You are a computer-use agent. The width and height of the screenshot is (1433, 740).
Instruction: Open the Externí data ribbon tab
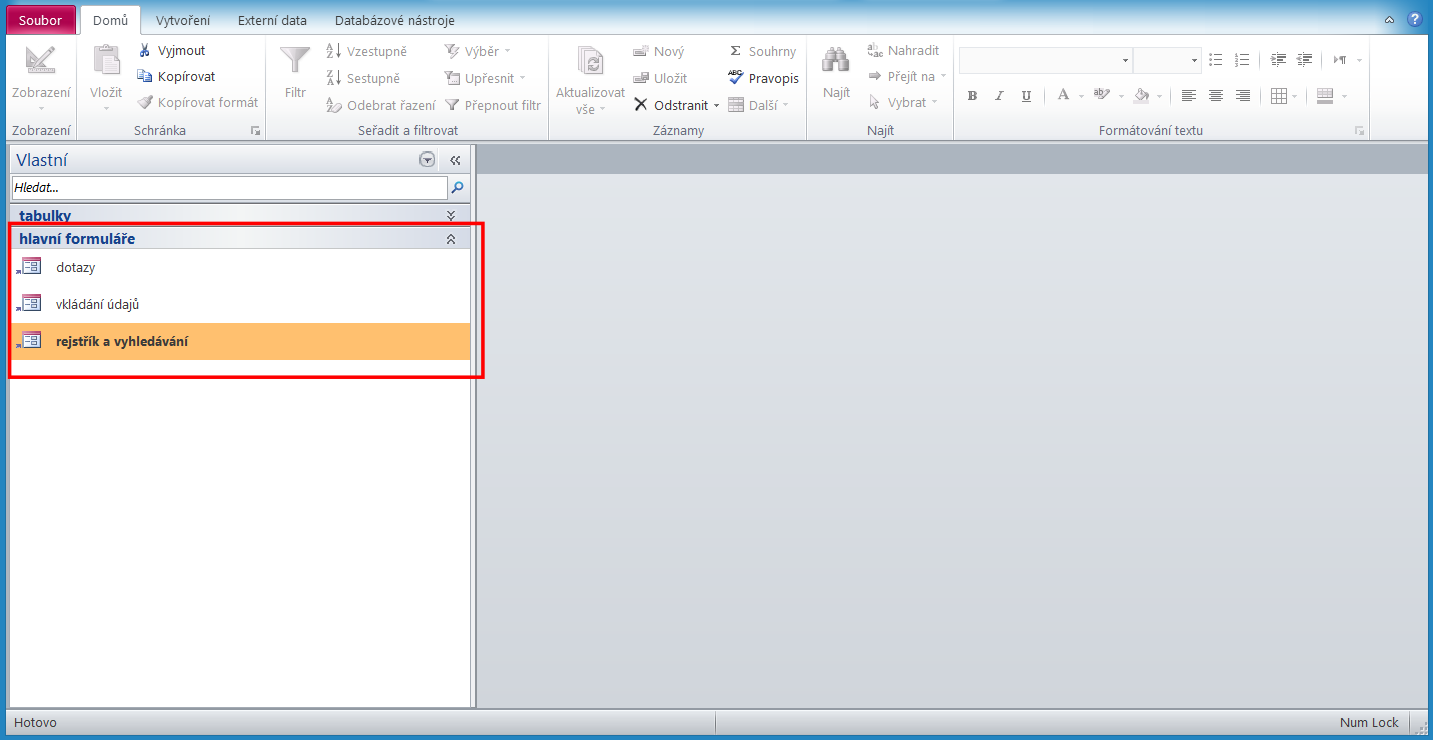(x=272, y=20)
